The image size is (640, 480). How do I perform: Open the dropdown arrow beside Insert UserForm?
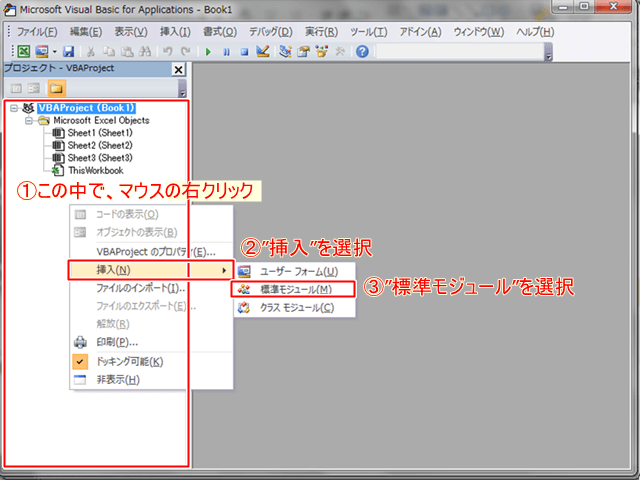tap(54, 51)
